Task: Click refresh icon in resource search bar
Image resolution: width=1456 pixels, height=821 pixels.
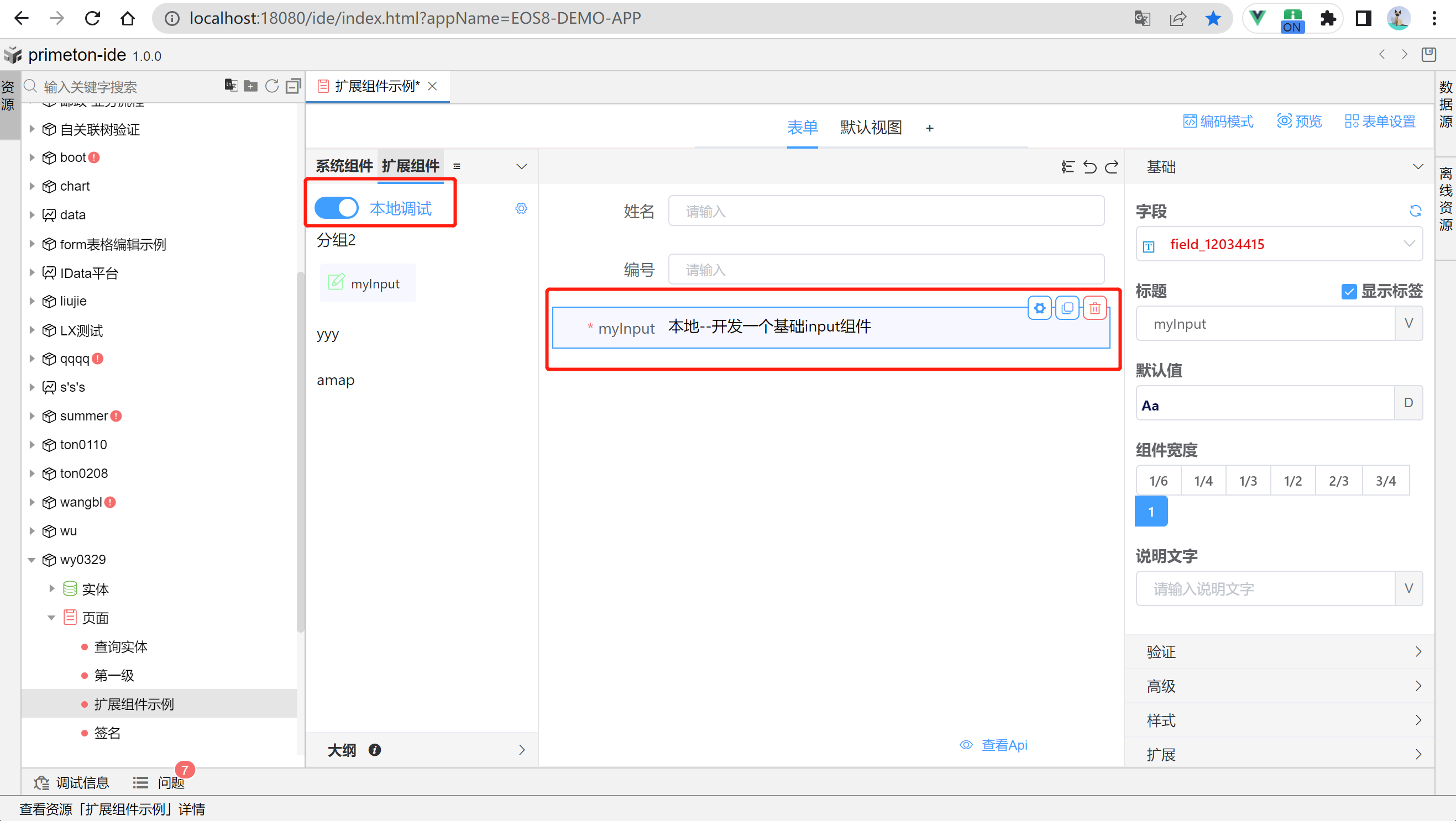Action: coord(272,86)
